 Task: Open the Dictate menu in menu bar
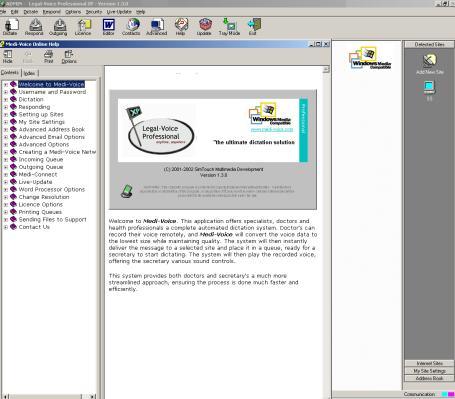pyautogui.click(x=31, y=12)
